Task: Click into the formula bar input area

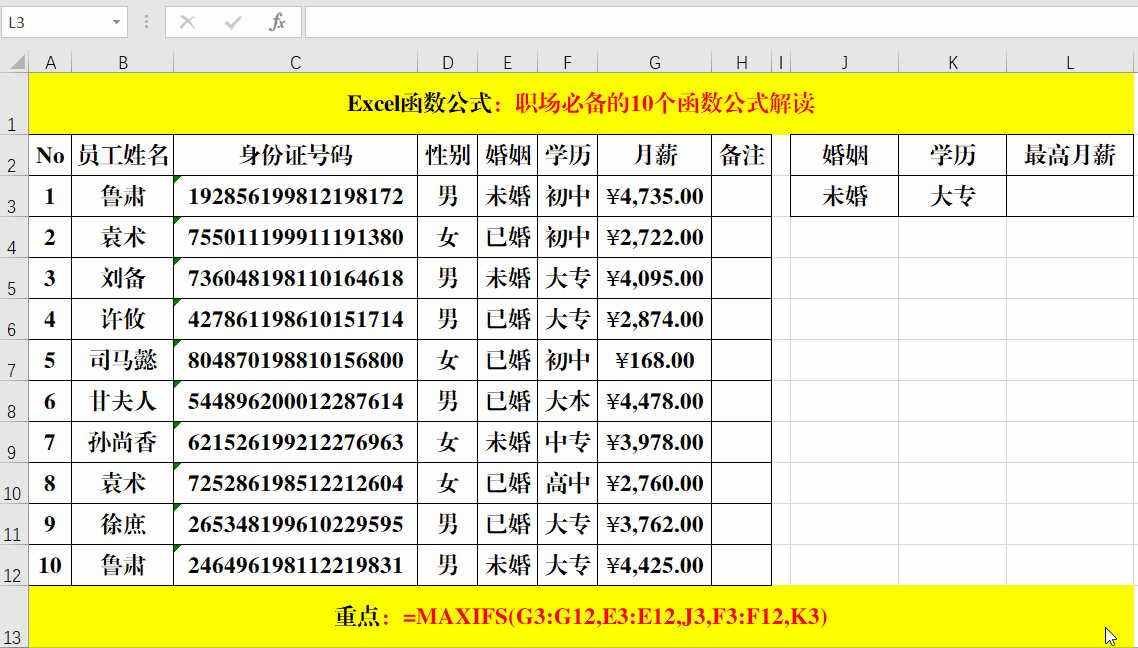Action: point(721,22)
